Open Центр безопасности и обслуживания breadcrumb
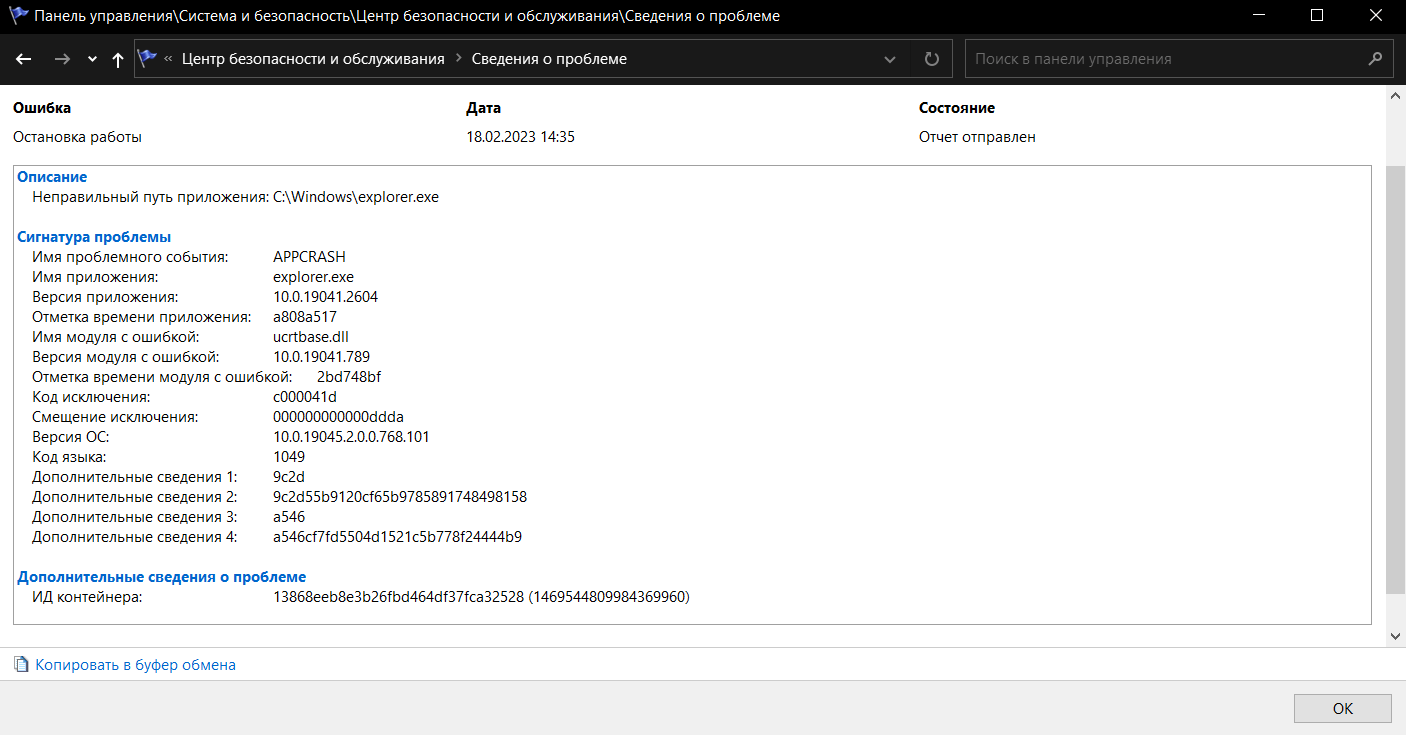The height and width of the screenshot is (735, 1406). click(313, 59)
